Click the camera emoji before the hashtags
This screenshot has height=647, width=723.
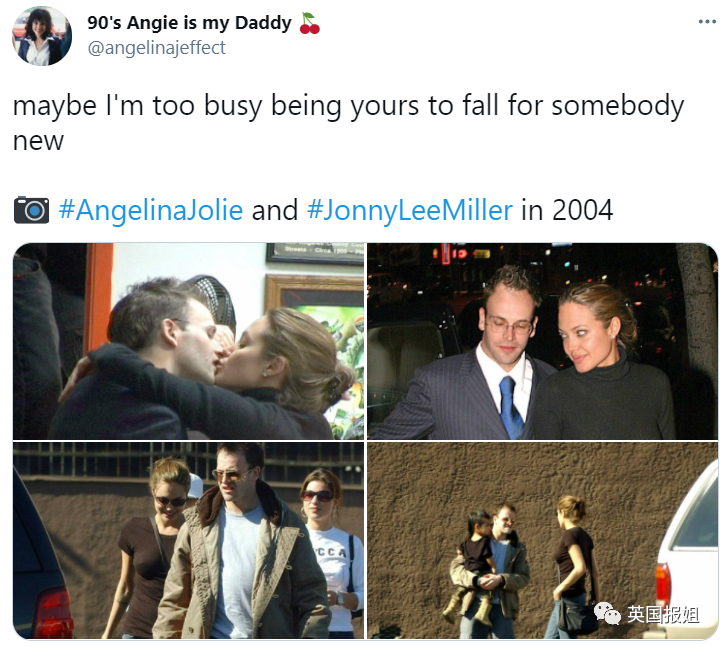tap(31, 210)
